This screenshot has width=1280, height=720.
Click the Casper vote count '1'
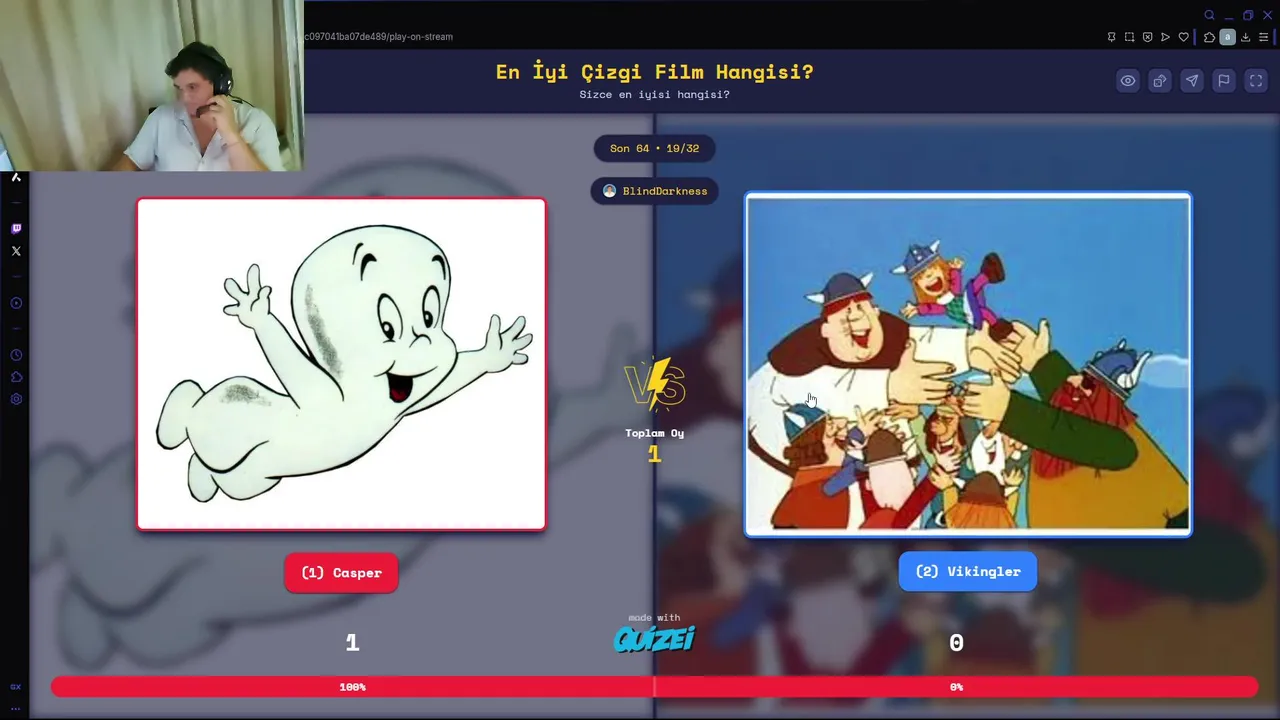pos(352,643)
